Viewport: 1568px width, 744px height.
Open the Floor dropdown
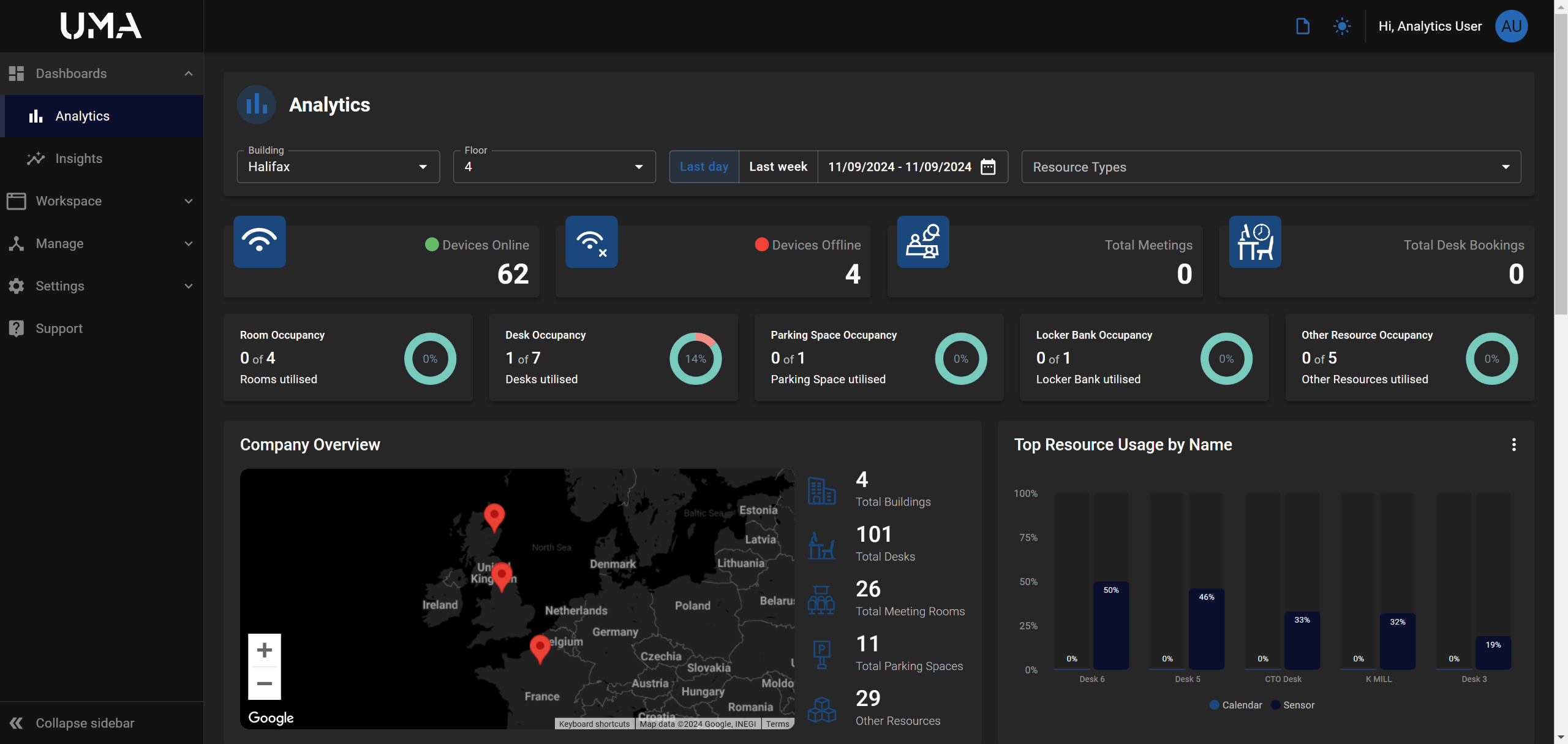pos(554,167)
